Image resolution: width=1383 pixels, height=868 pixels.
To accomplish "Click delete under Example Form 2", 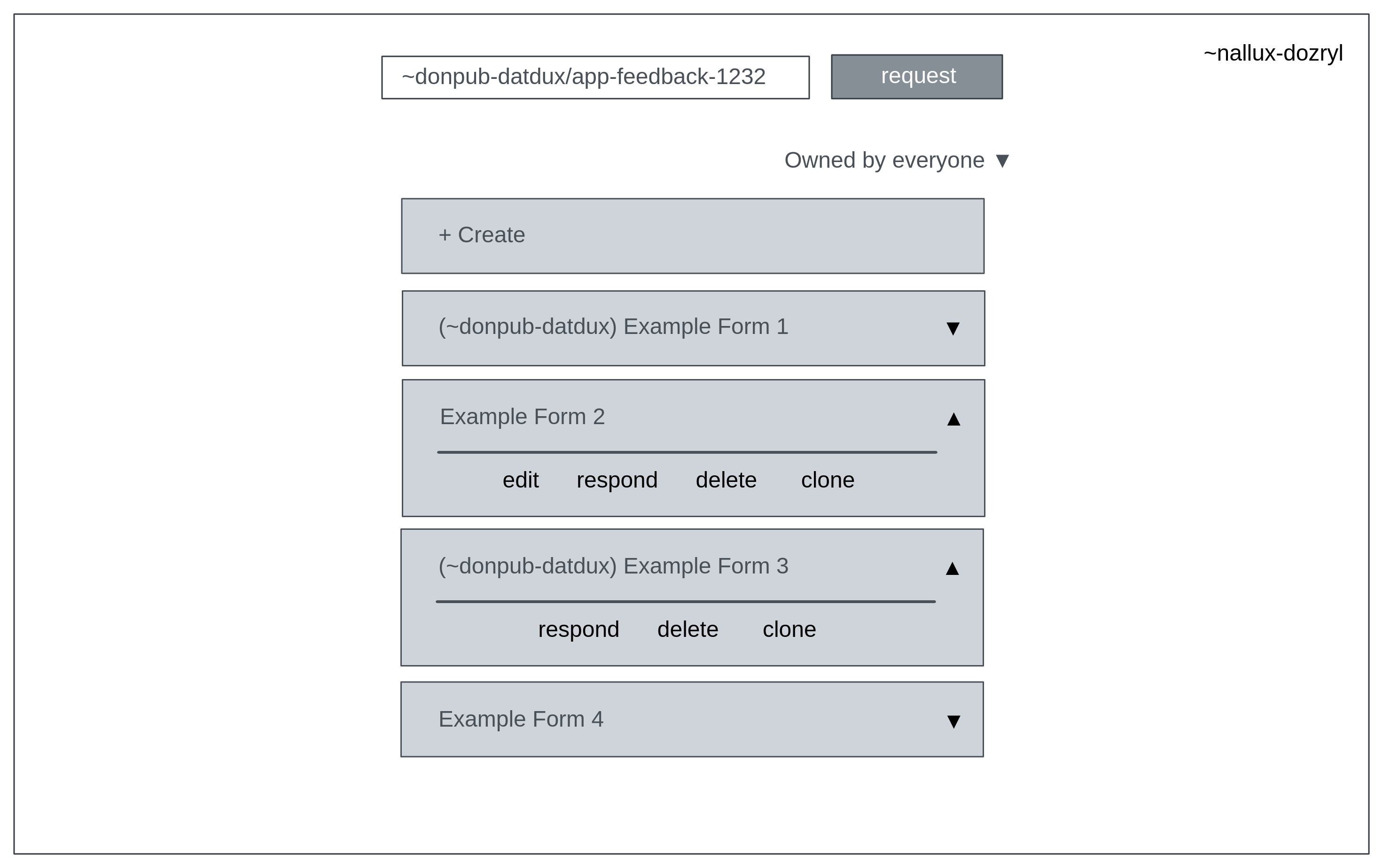I will pyautogui.click(x=726, y=480).
